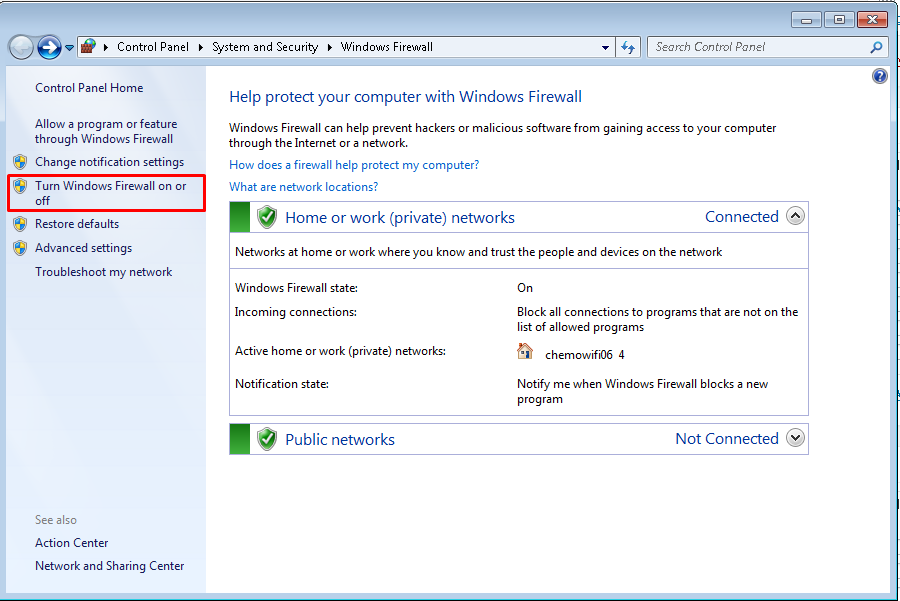
Task: Select System and Security in breadcrumb
Action: [x=265, y=47]
